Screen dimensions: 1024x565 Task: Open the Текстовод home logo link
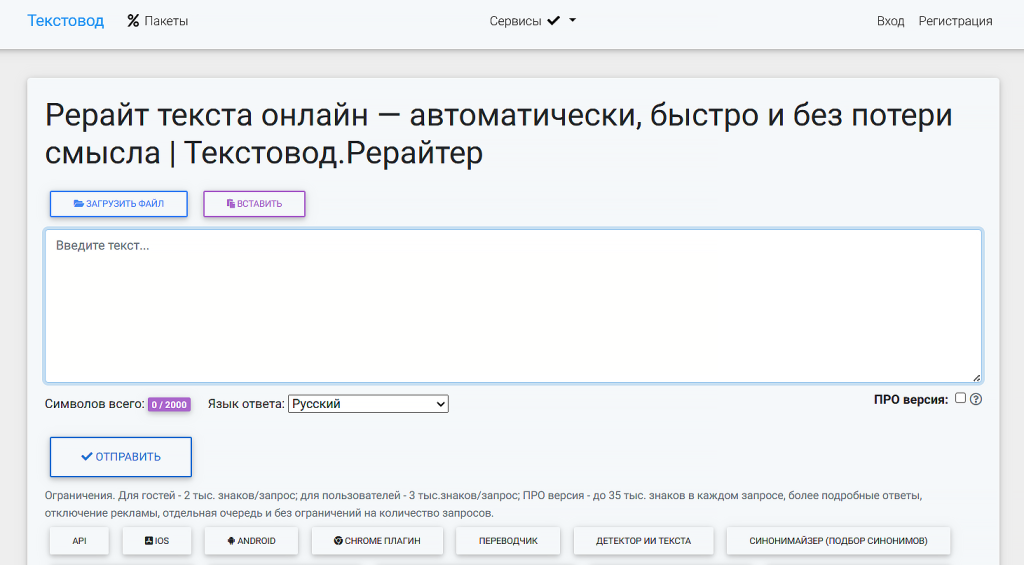click(65, 21)
